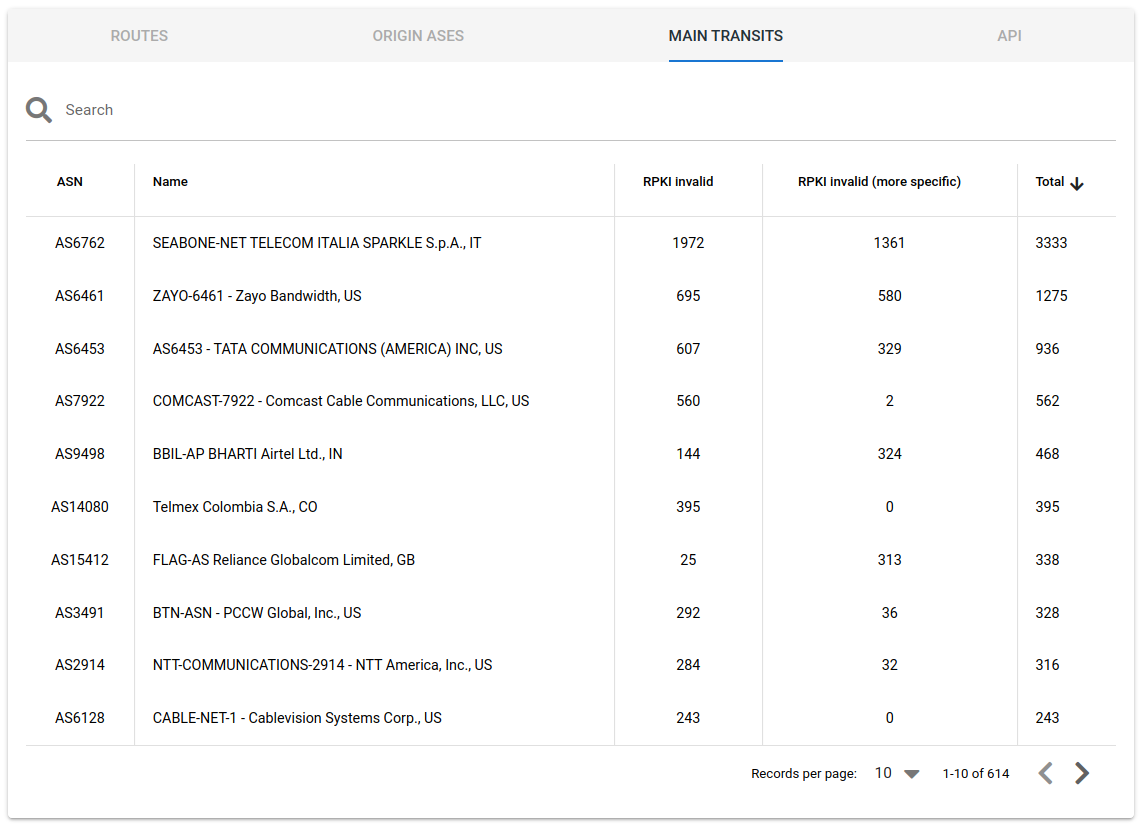Sort by RPKI invalid (more specific) header
The image size is (1148, 834).
(879, 182)
